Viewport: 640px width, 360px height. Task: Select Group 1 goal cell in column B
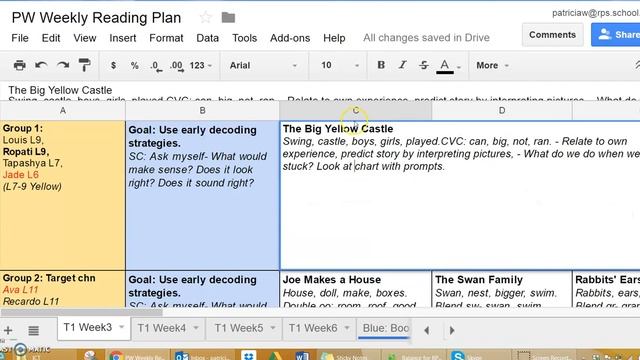coord(202,195)
